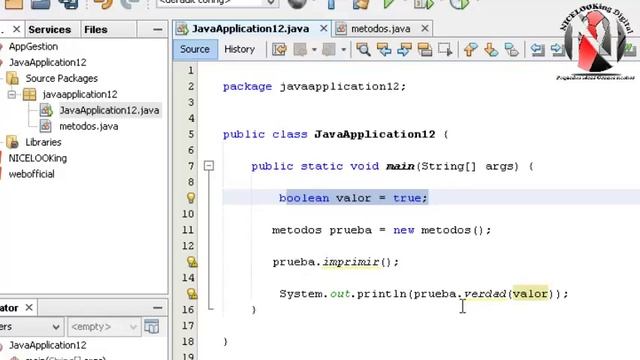The height and width of the screenshot is (360, 640).
Task: Select javaapplication12 package node
Action: click(x=80, y=94)
